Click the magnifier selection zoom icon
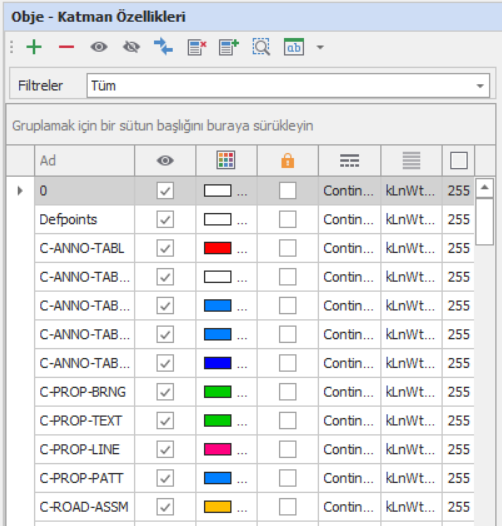The width and height of the screenshot is (502, 526). pos(261,47)
